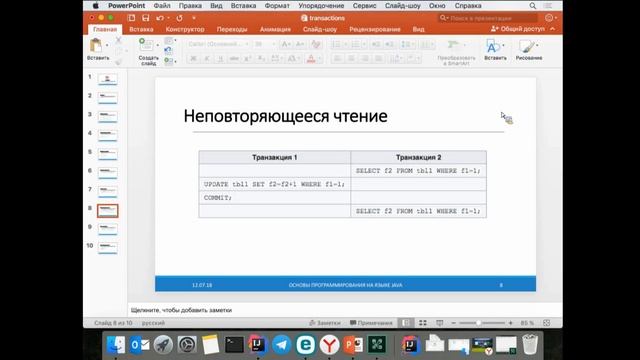This screenshot has height=360, width=640.
Task: Click the Общий доступ share button
Action: click(x=518, y=29)
